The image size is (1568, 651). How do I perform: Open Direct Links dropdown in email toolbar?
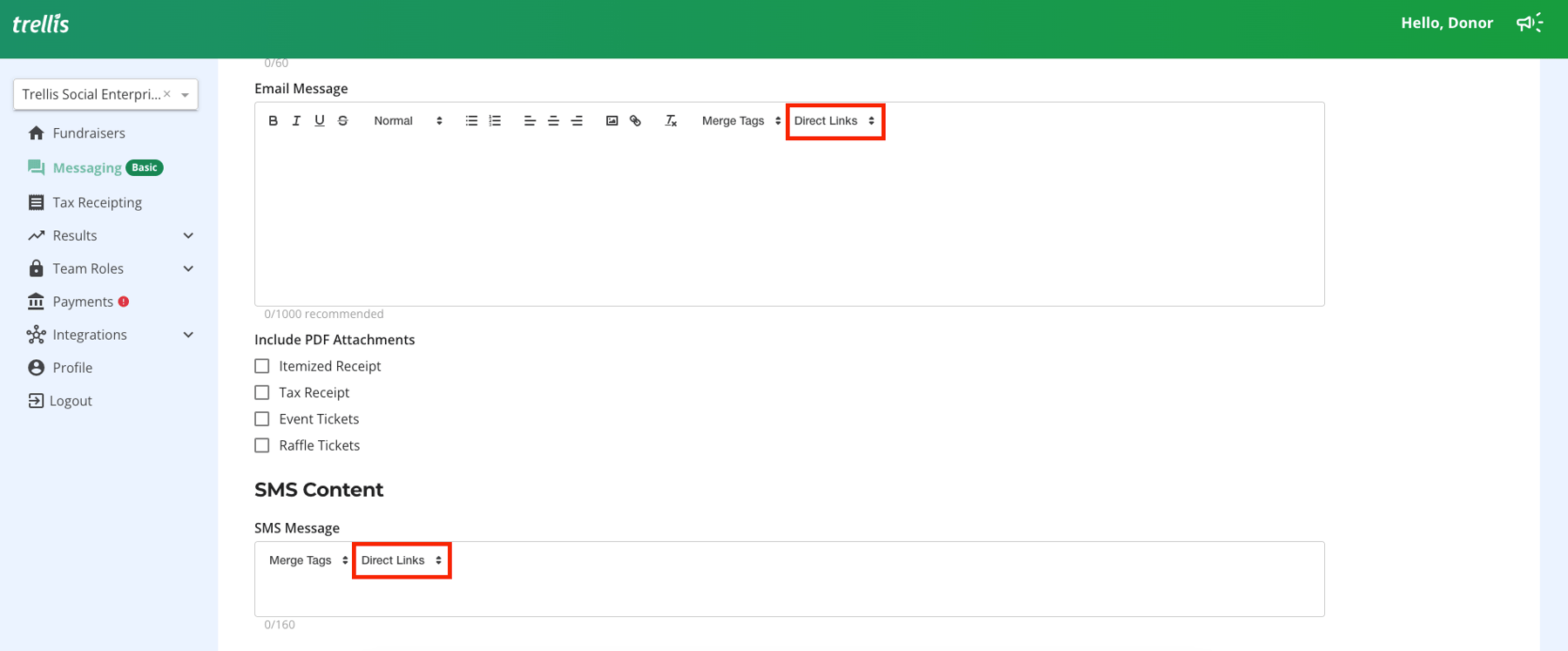tap(835, 121)
